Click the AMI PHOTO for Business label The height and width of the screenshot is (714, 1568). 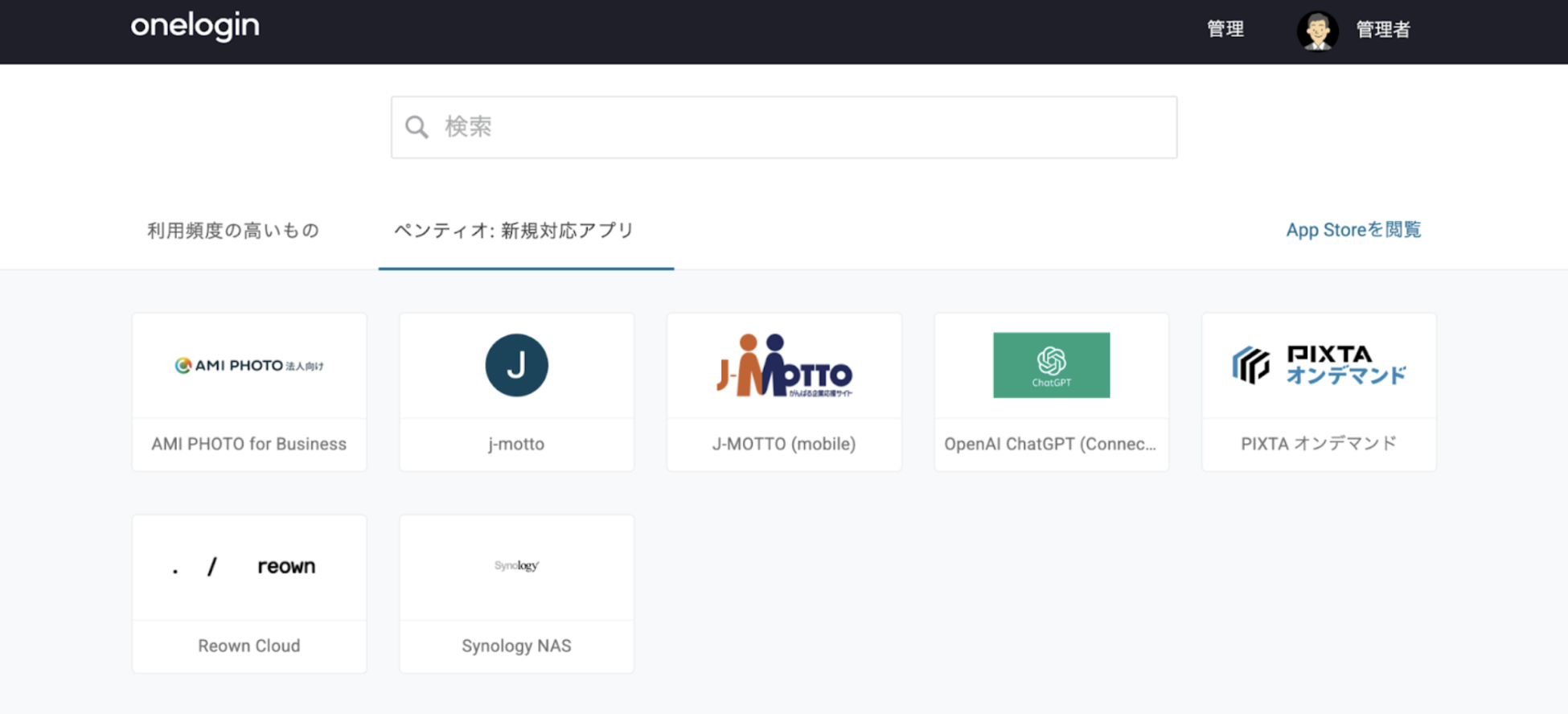pyautogui.click(x=249, y=444)
